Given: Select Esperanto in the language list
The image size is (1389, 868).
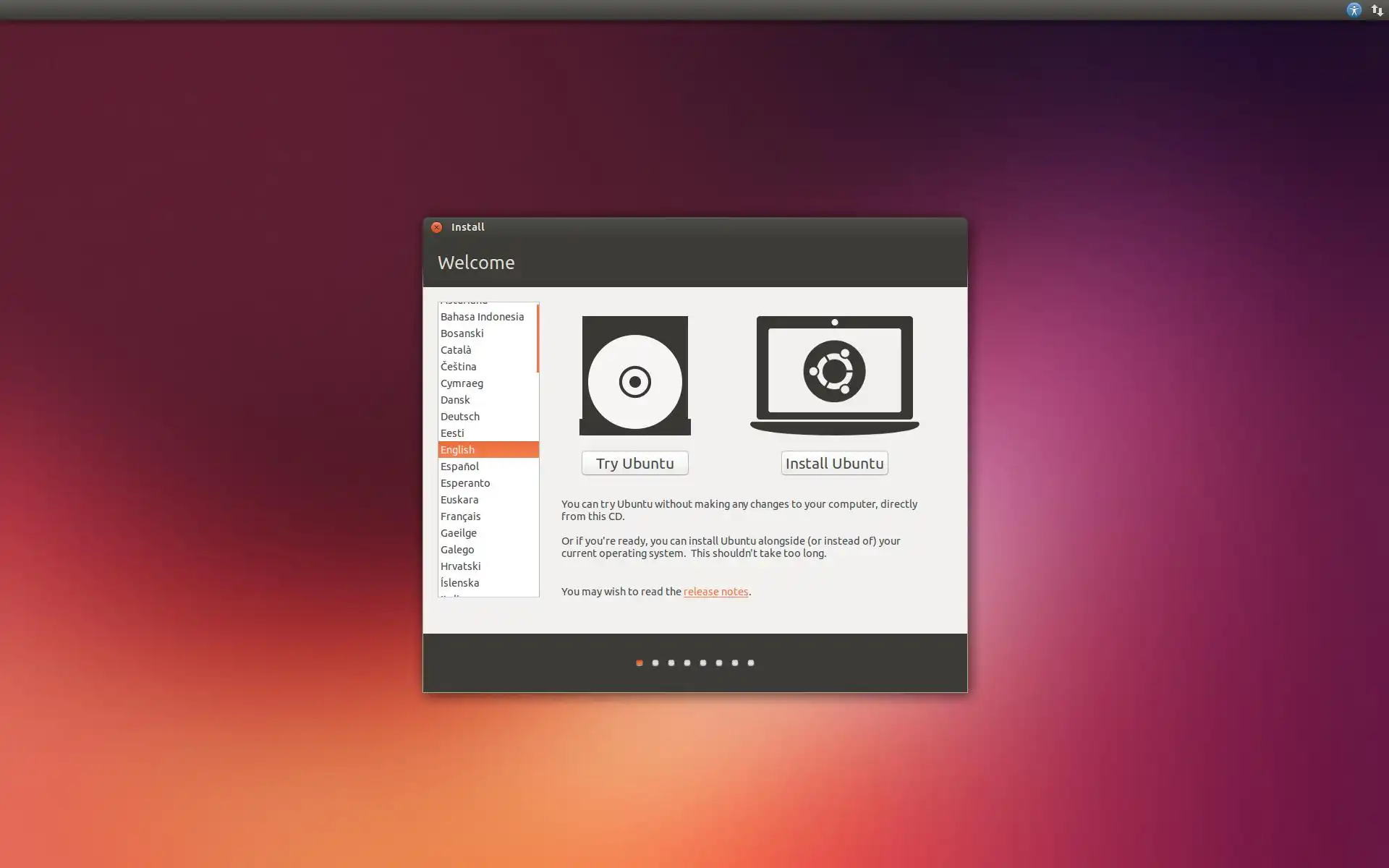Looking at the screenshot, I should (x=465, y=483).
